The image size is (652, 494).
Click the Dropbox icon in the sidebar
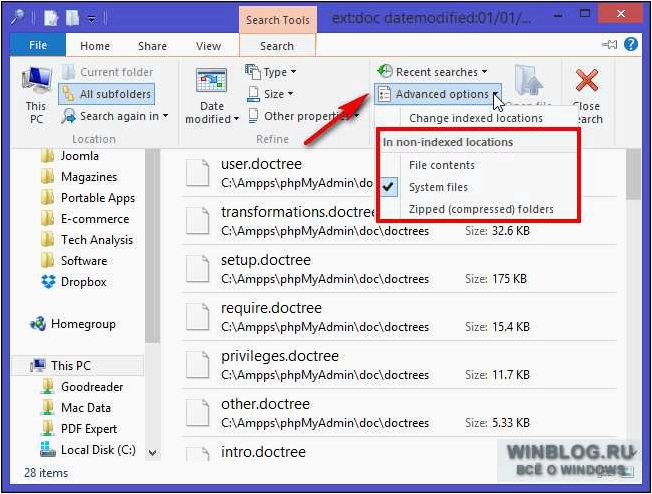(x=48, y=282)
